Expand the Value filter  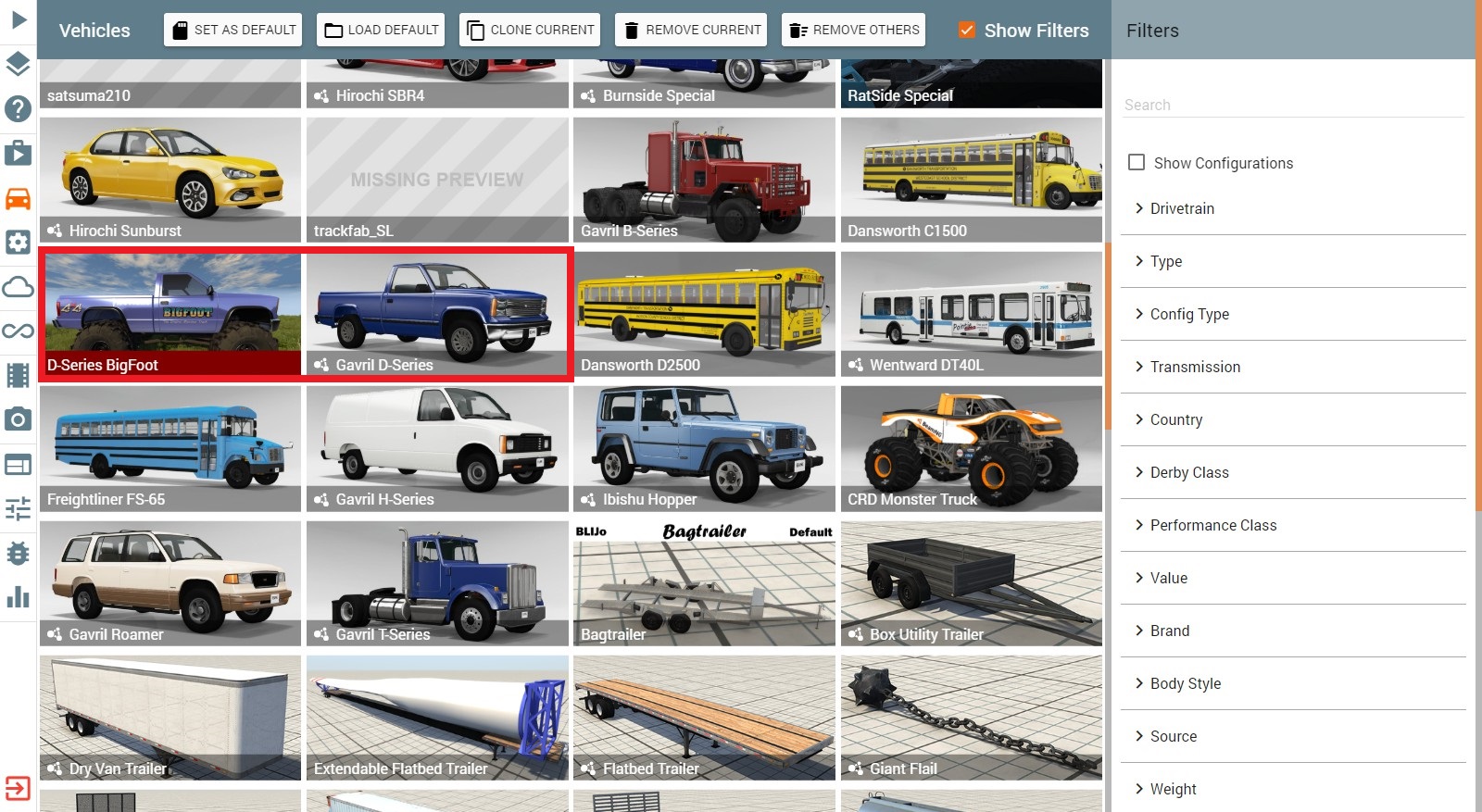pyautogui.click(x=1293, y=578)
